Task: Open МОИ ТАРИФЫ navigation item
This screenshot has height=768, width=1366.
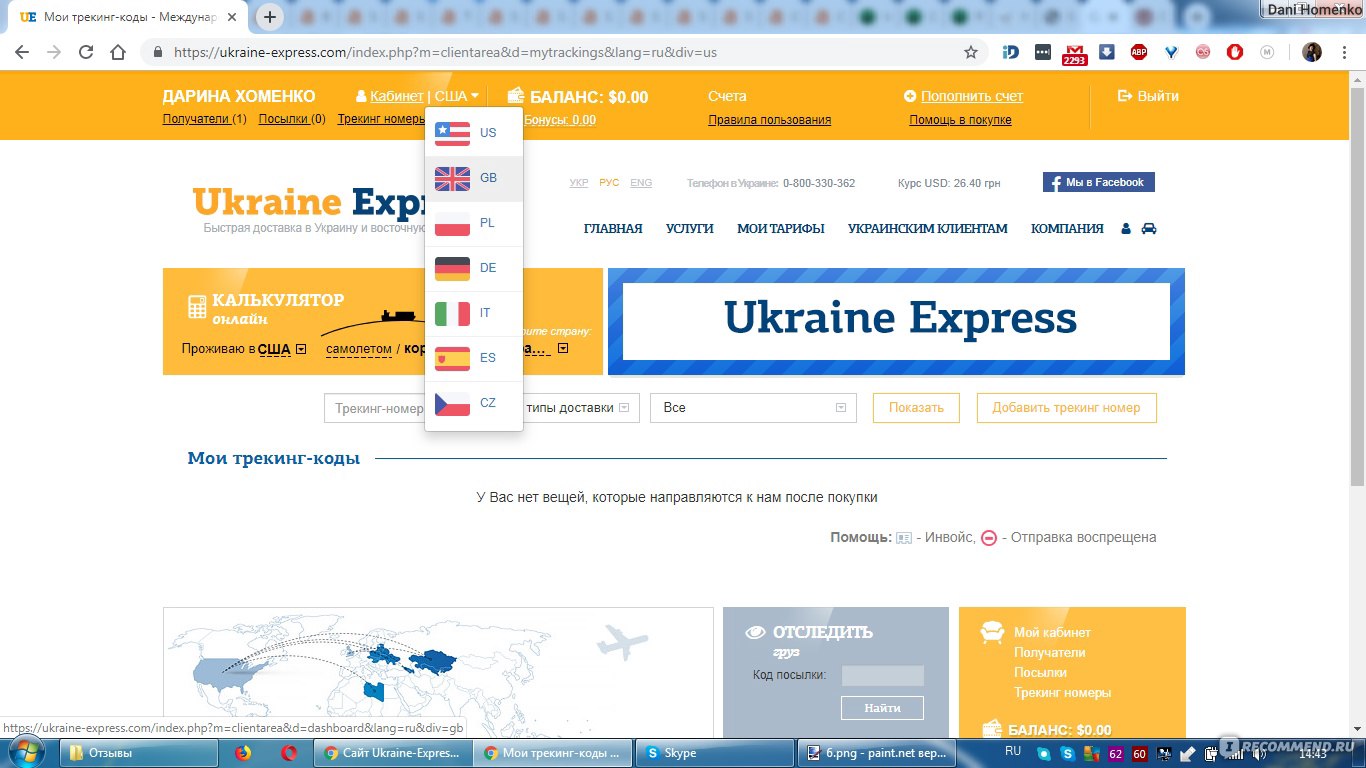Action: coord(781,229)
